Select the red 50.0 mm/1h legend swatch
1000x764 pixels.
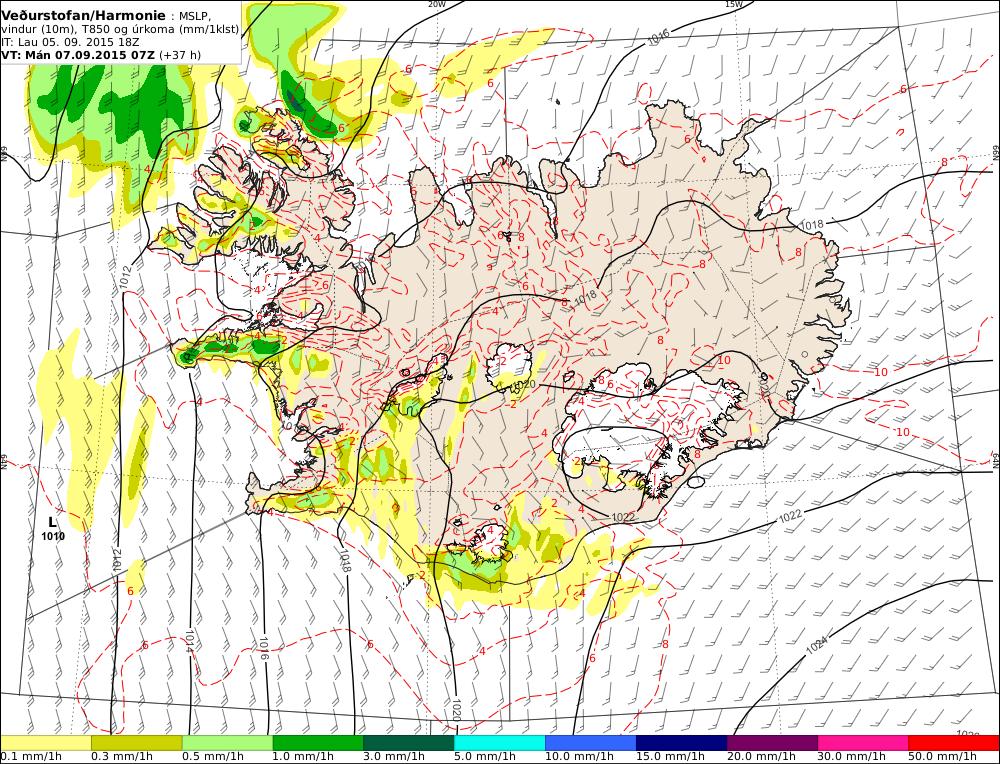pos(953,743)
